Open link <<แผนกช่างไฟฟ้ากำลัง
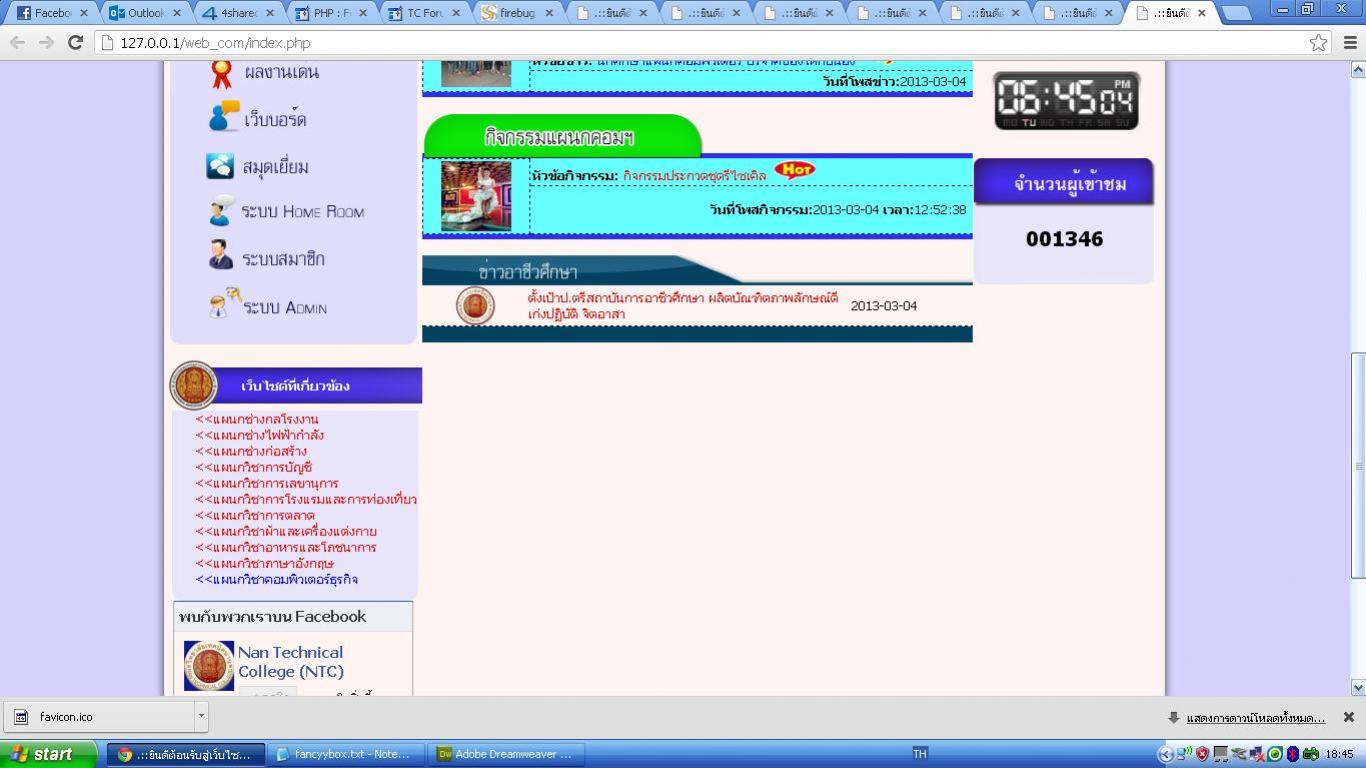1366x768 pixels. pos(259,435)
